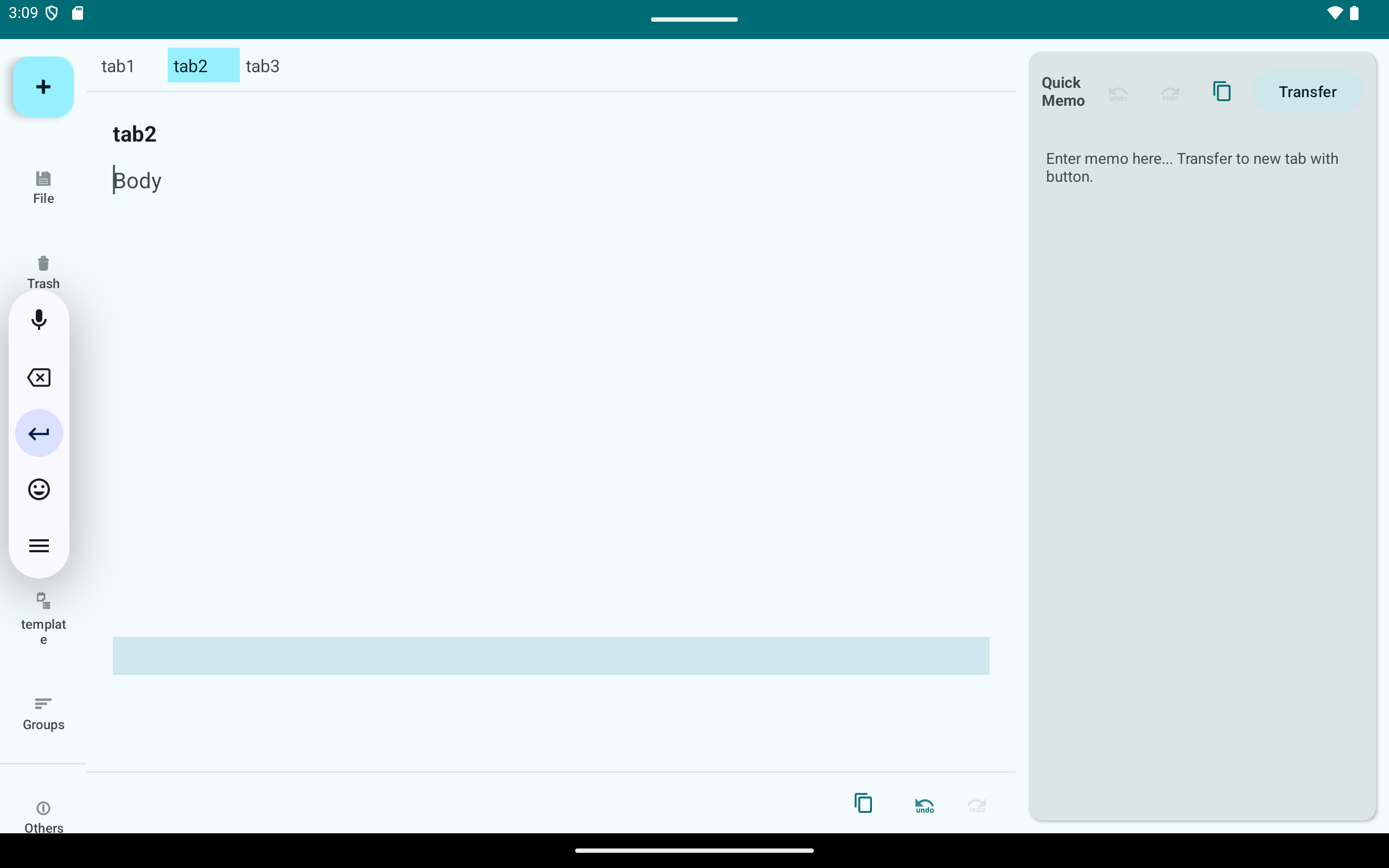
Task: Tap the light blue bar below body
Action: click(x=551, y=655)
